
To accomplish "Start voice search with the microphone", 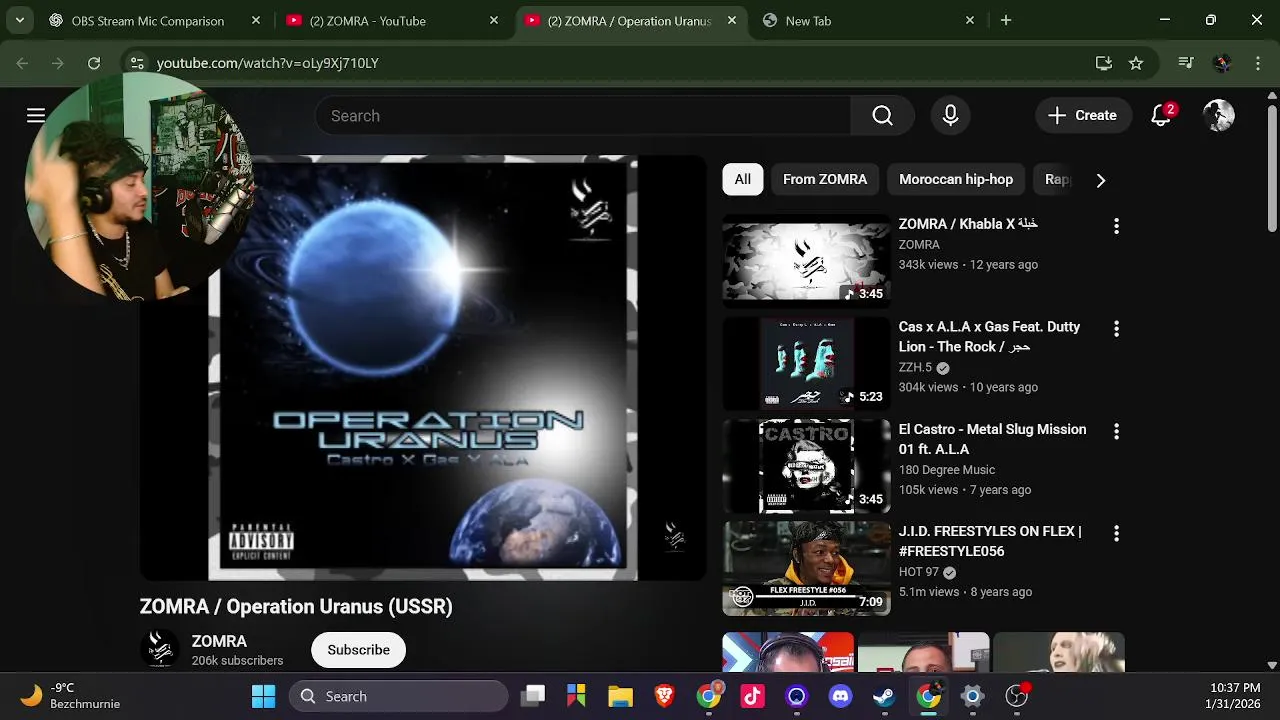I will click(x=950, y=116).
